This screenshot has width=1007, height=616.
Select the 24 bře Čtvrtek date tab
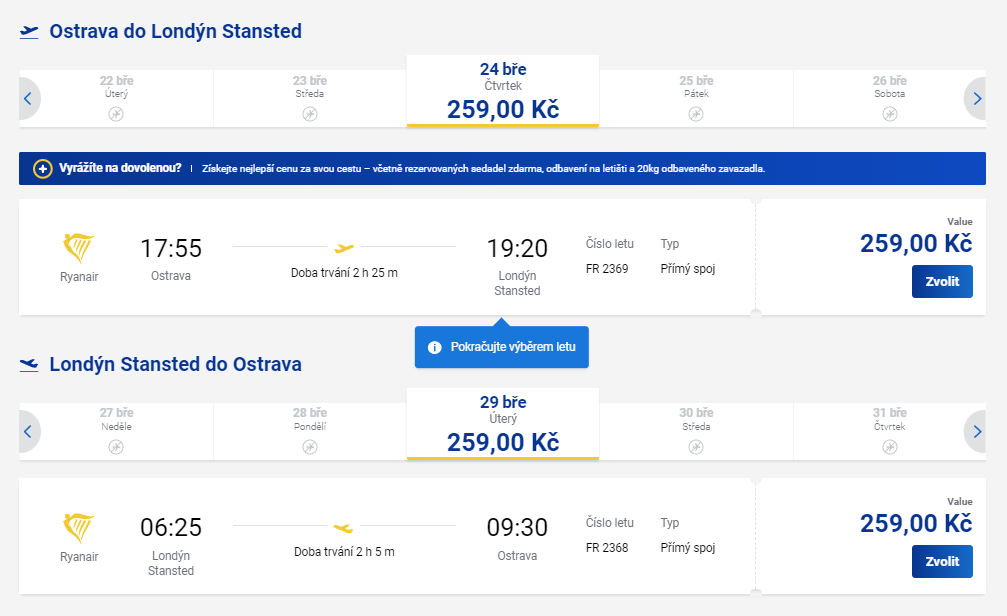503,91
